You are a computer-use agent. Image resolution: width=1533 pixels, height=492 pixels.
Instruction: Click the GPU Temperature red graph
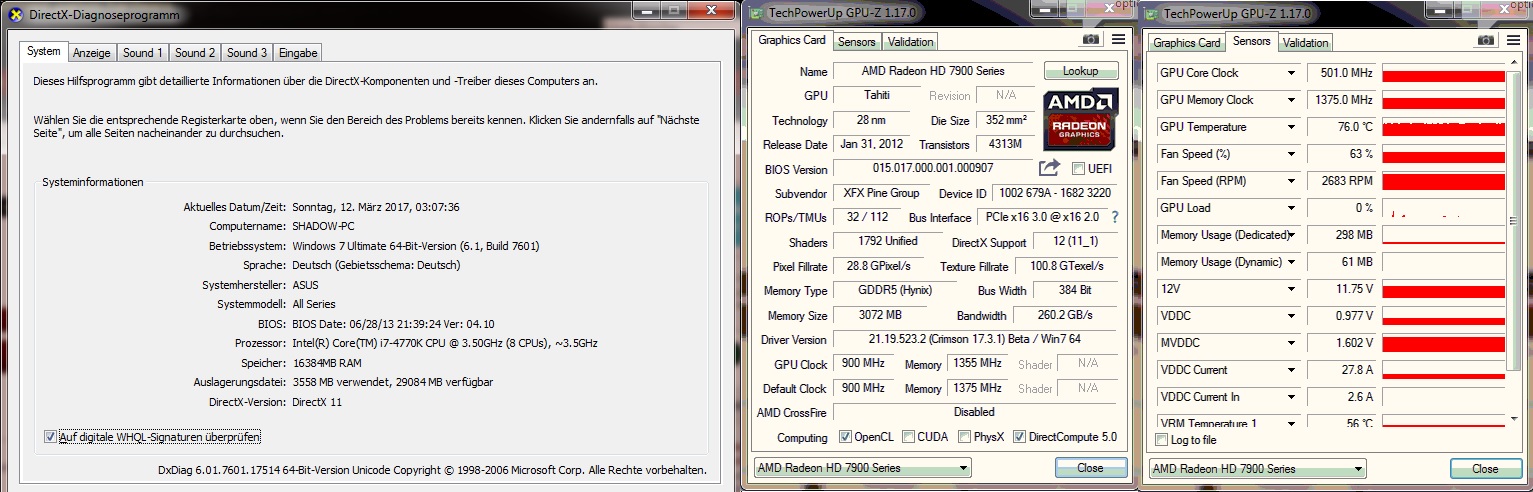pyautogui.click(x=1443, y=127)
